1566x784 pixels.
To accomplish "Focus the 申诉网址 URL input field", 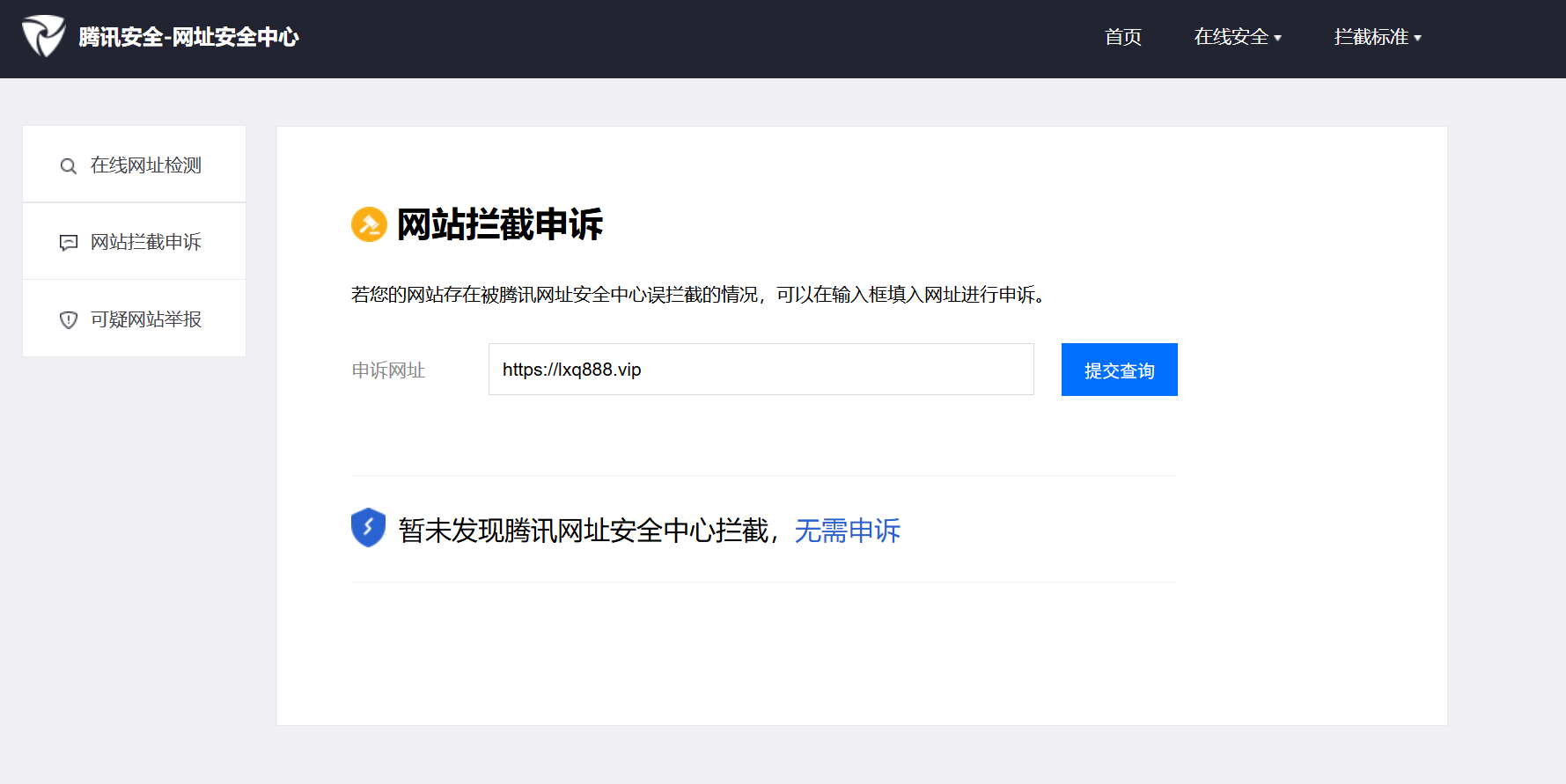I will pyautogui.click(x=761, y=370).
